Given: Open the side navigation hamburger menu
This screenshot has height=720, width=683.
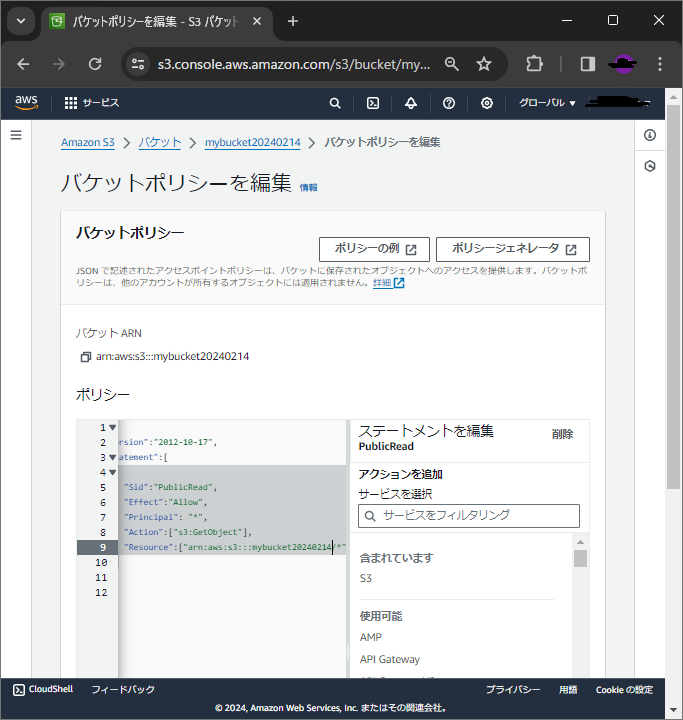Looking at the screenshot, I should coord(16,135).
